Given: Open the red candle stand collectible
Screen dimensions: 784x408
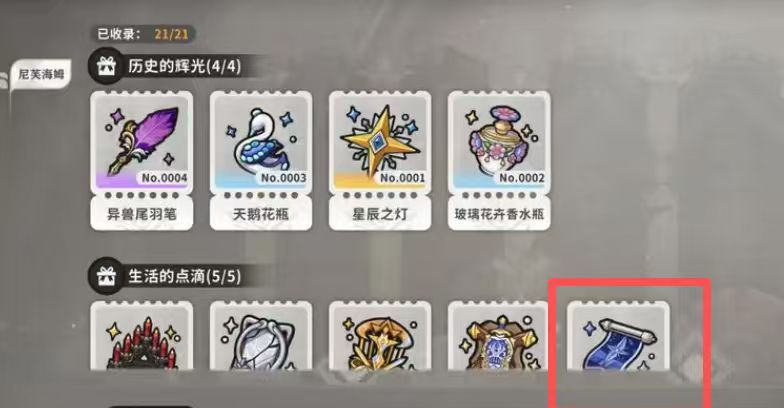Looking at the screenshot, I should pyautogui.click(x=142, y=336).
